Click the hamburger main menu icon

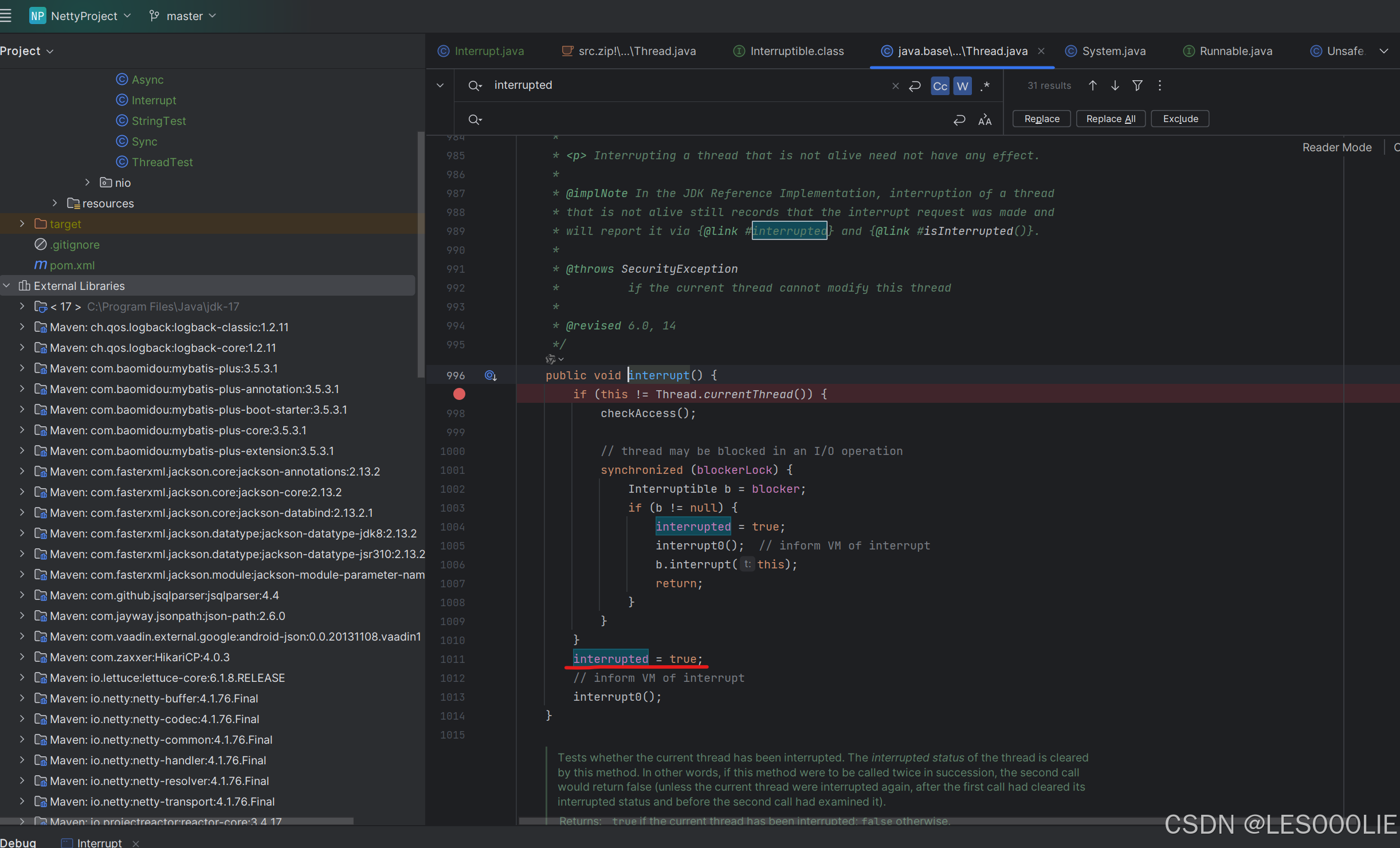coord(6,15)
